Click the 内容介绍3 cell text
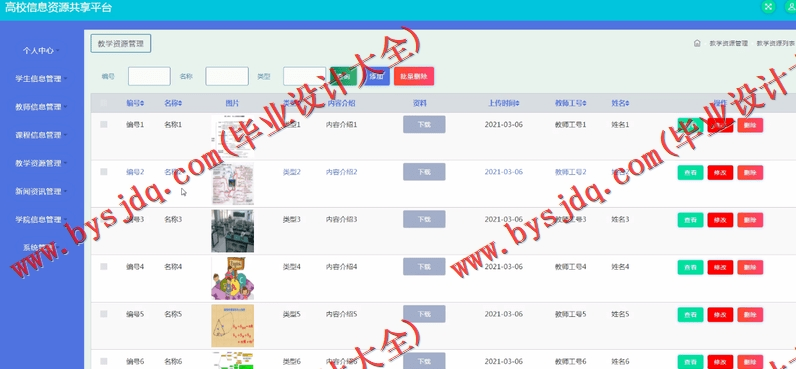This screenshot has height=369, width=796. click(342, 219)
